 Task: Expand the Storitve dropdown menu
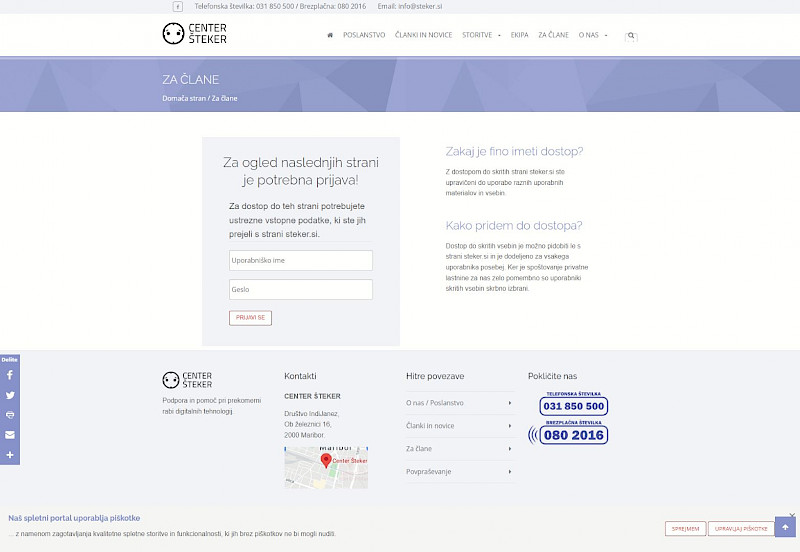coord(481,35)
